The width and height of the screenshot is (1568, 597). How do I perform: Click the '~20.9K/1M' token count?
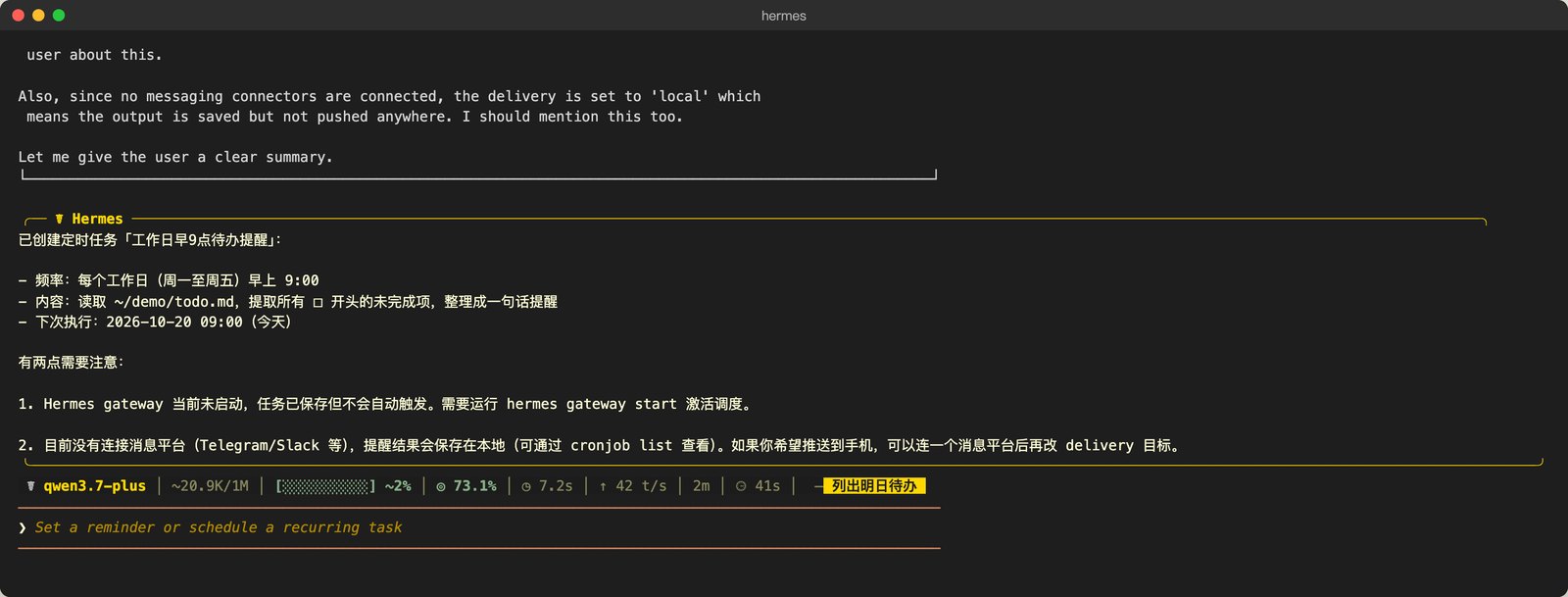click(x=210, y=486)
